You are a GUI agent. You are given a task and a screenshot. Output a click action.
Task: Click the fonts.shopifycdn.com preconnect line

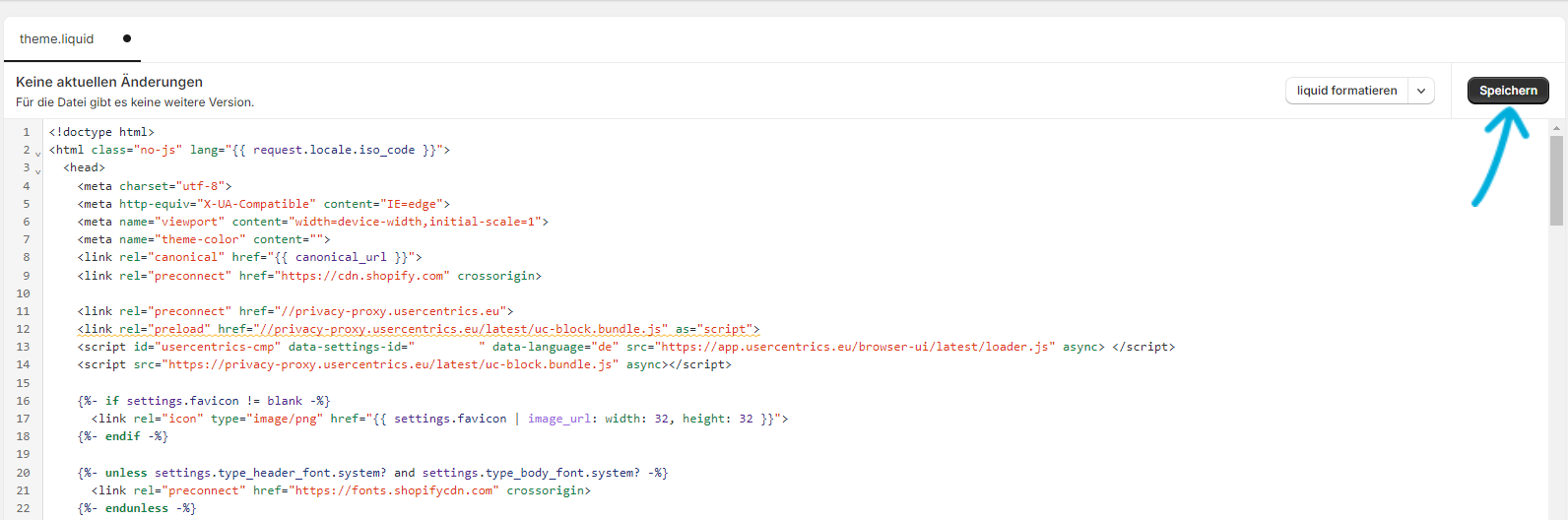click(x=341, y=490)
